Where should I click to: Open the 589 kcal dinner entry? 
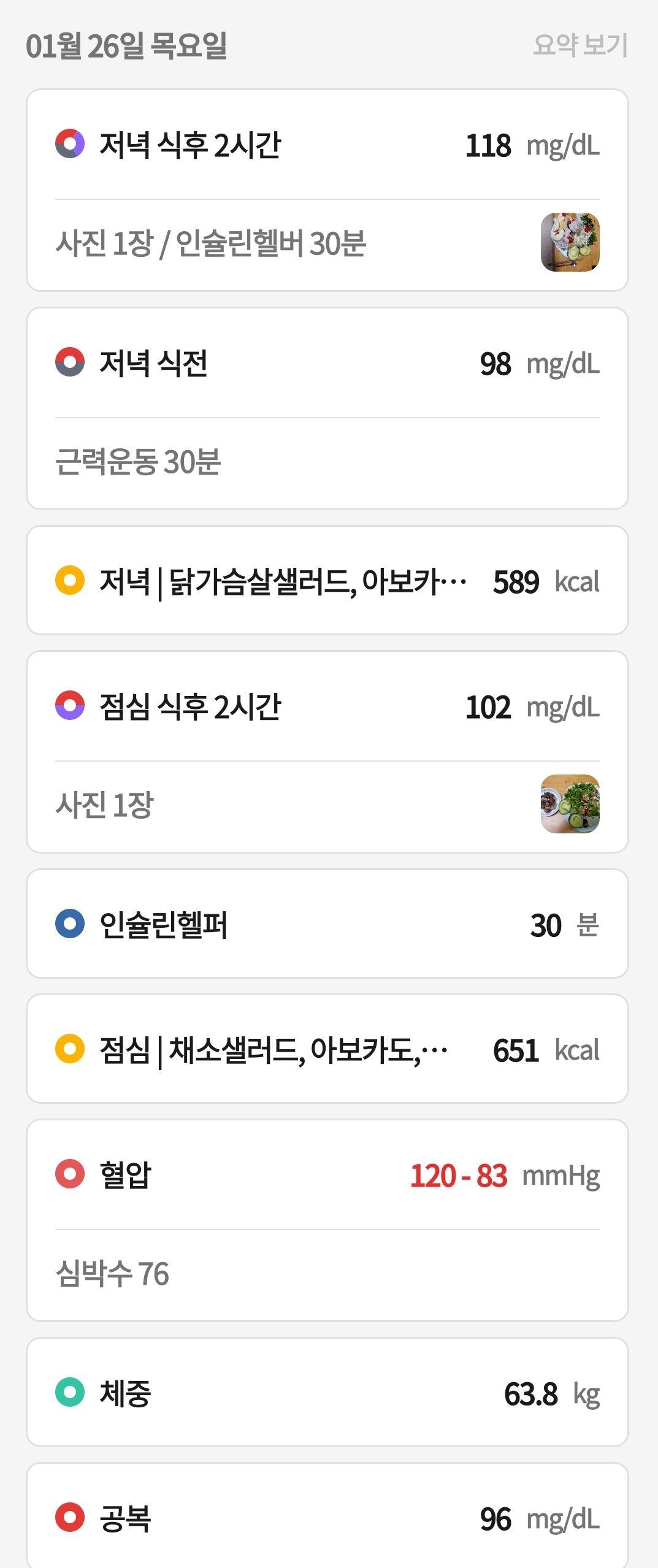pyautogui.click(x=327, y=580)
